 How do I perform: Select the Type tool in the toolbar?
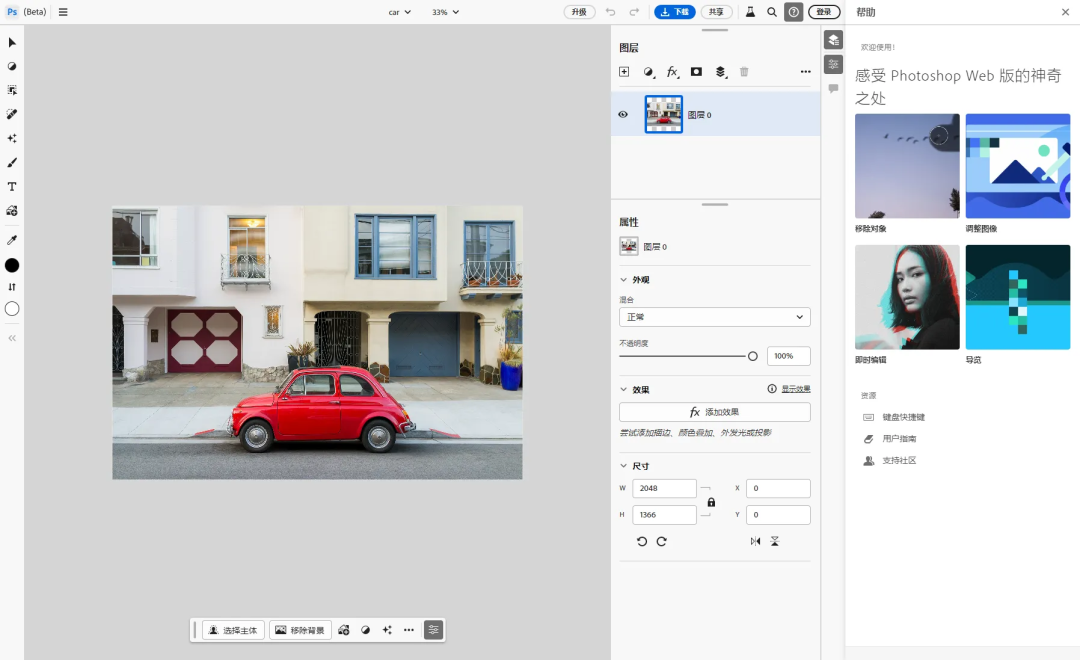tap(12, 187)
